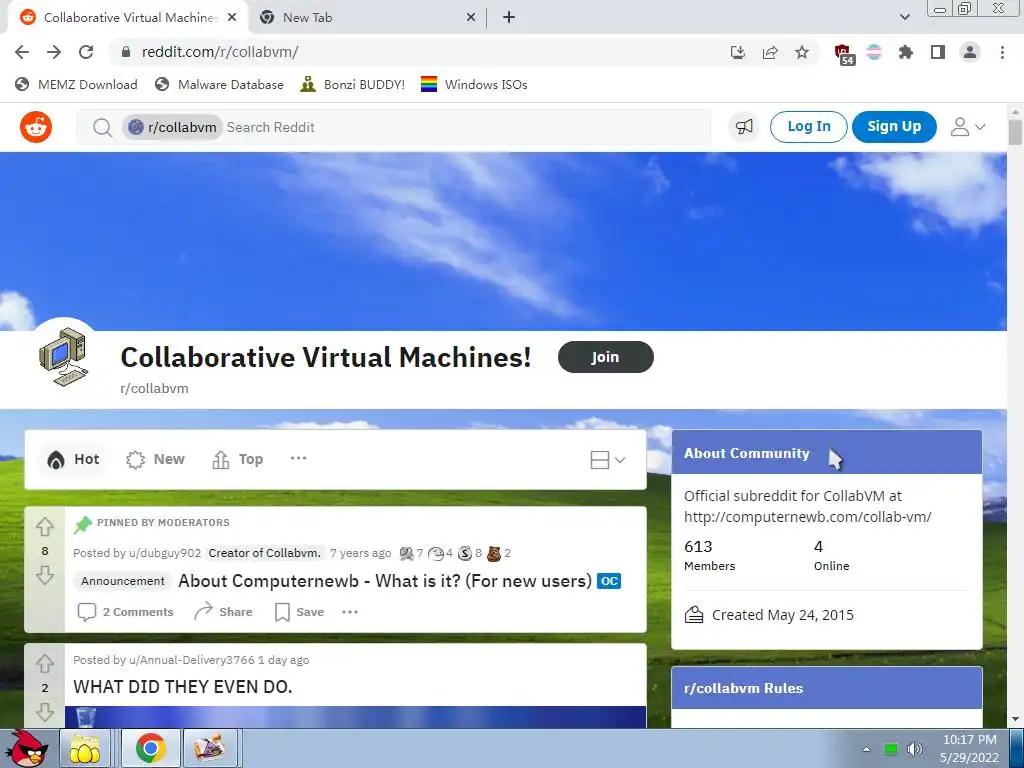Click the install app icon in address bar
This screenshot has height=768, width=1024.
[x=737, y=52]
